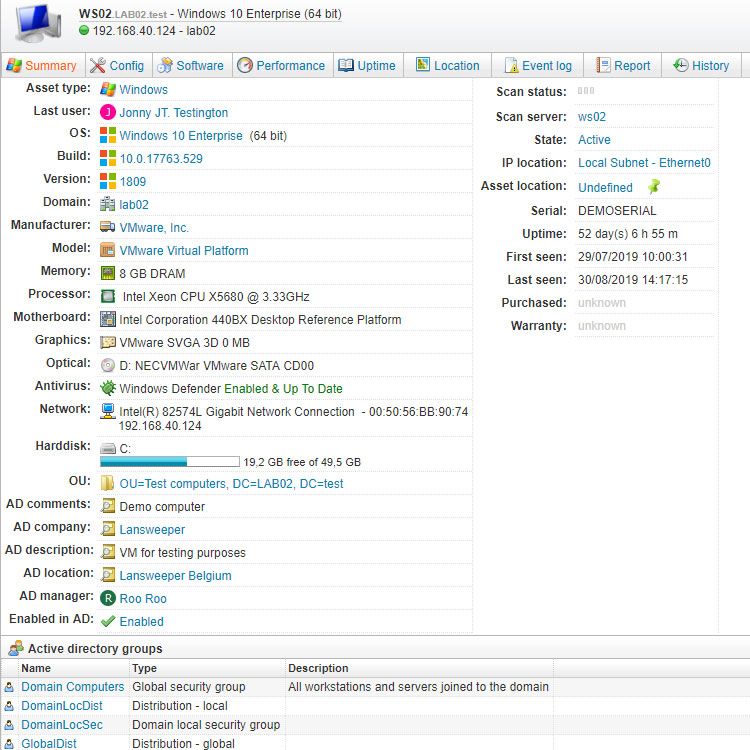Image resolution: width=750 pixels, height=750 pixels.
Task: Open the Domain Computers group
Action: [73, 686]
